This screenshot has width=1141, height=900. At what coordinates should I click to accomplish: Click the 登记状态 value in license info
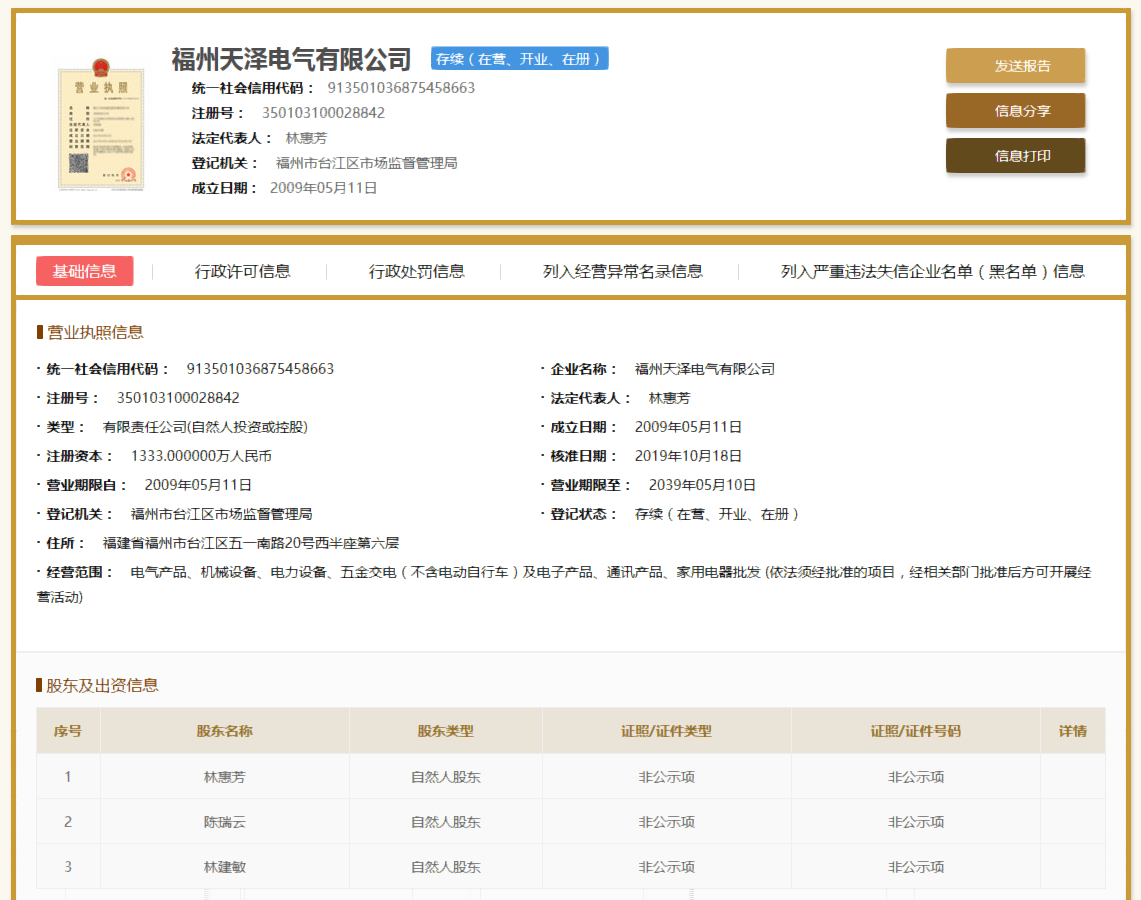click(717, 514)
